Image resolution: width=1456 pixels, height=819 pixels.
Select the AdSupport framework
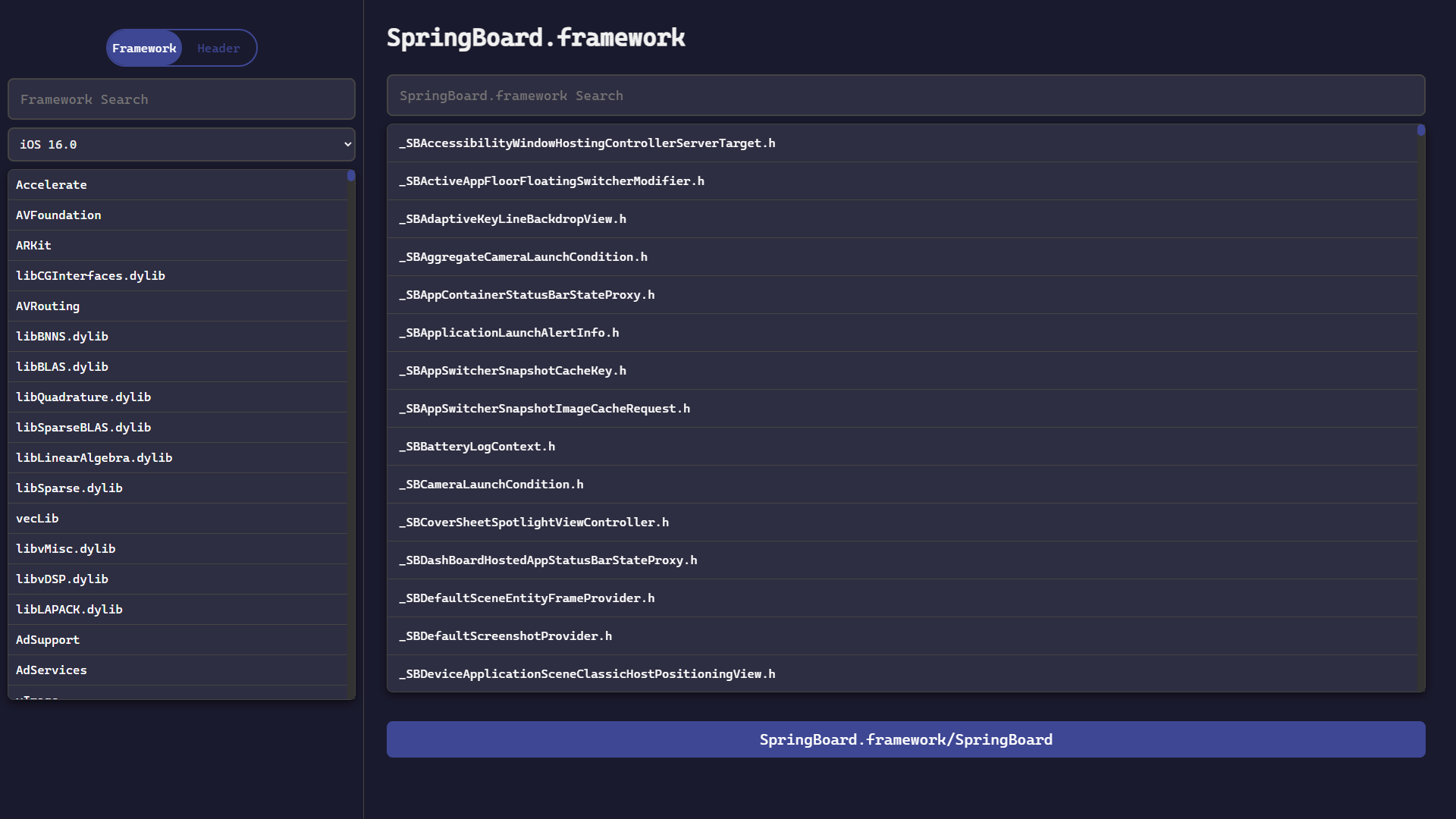(x=177, y=640)
